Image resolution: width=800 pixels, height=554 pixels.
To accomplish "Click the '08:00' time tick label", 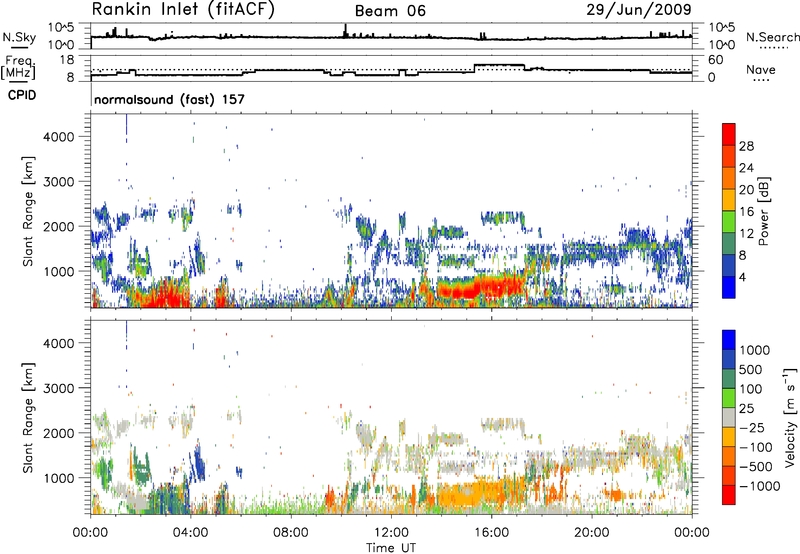I will tap(291, 533).
